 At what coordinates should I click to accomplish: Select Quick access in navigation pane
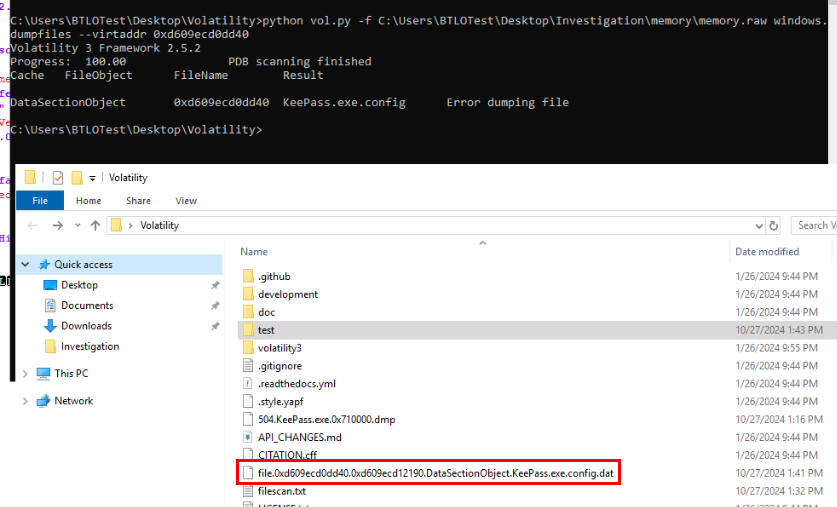[83, 264]
